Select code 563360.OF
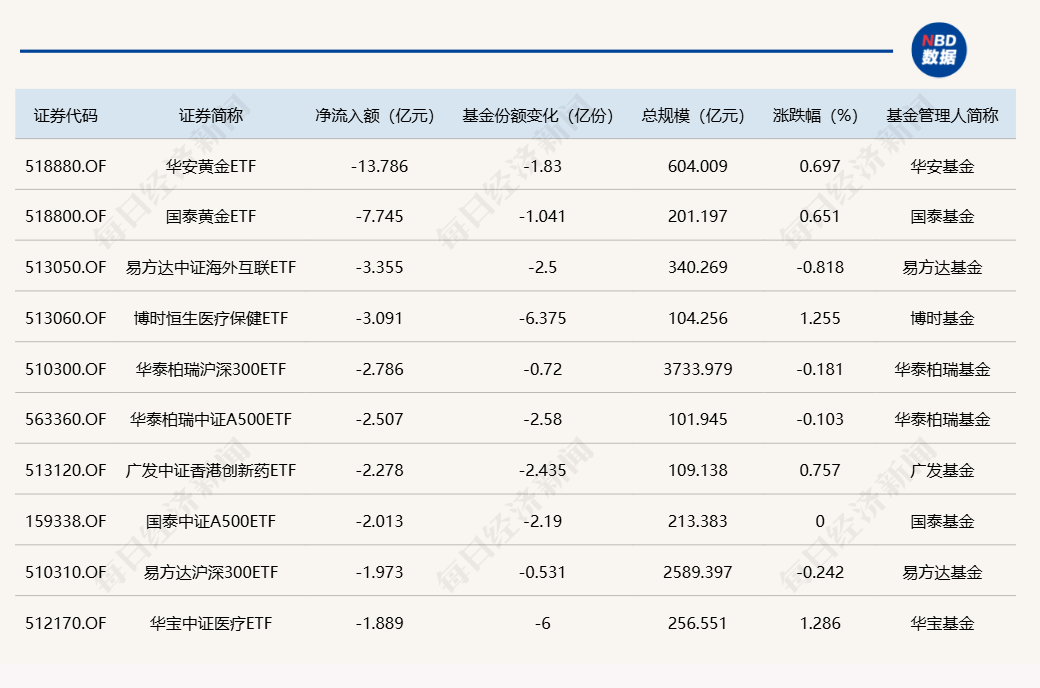Screen dimensions: 1040x688 [x=66, y=419]
